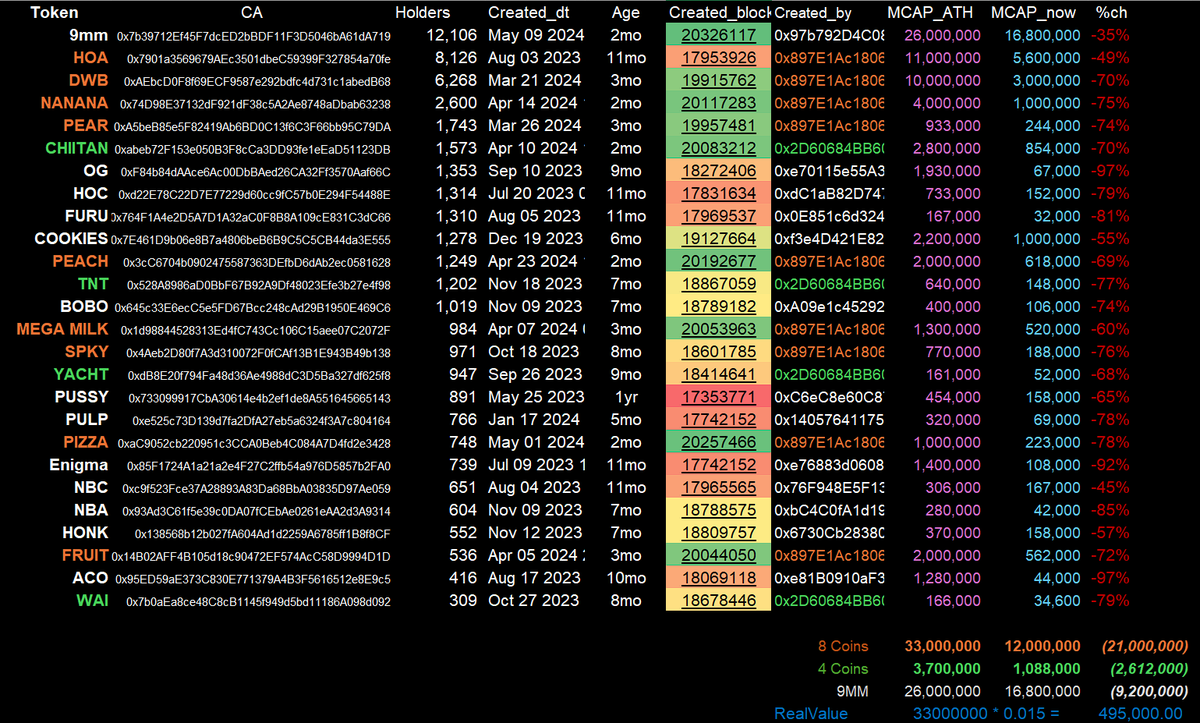Click the %ch column header
The image size is (1200, 723).
point(1109,13)
